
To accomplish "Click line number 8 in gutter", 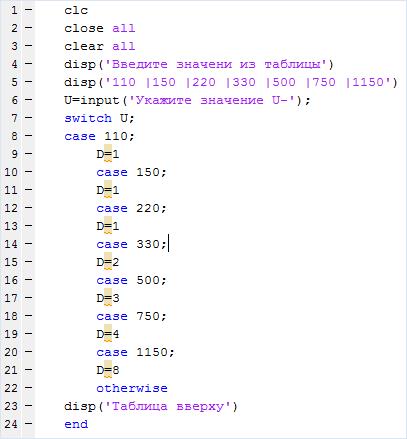I will [x=14, y=136].
